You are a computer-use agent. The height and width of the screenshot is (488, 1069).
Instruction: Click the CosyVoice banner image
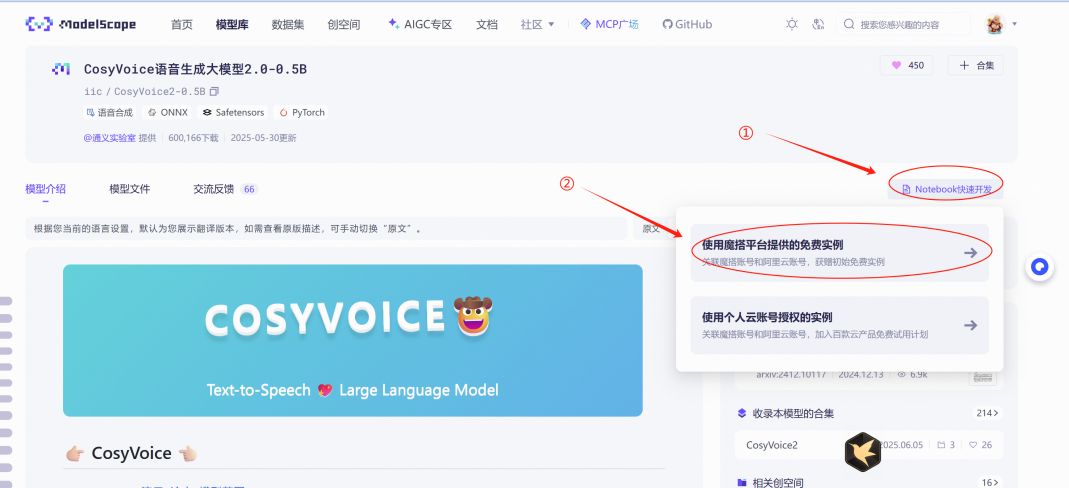[352, 340]
